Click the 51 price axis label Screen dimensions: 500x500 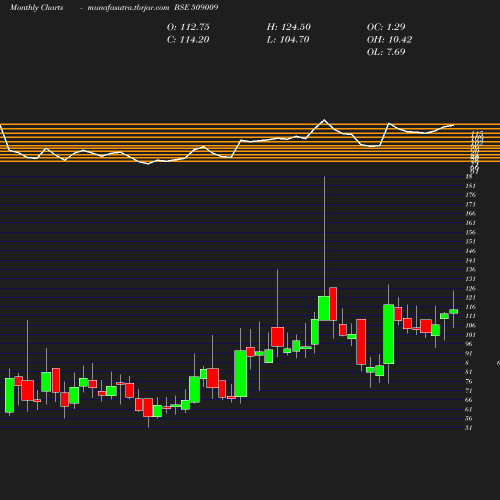click(x=469, y=428)
